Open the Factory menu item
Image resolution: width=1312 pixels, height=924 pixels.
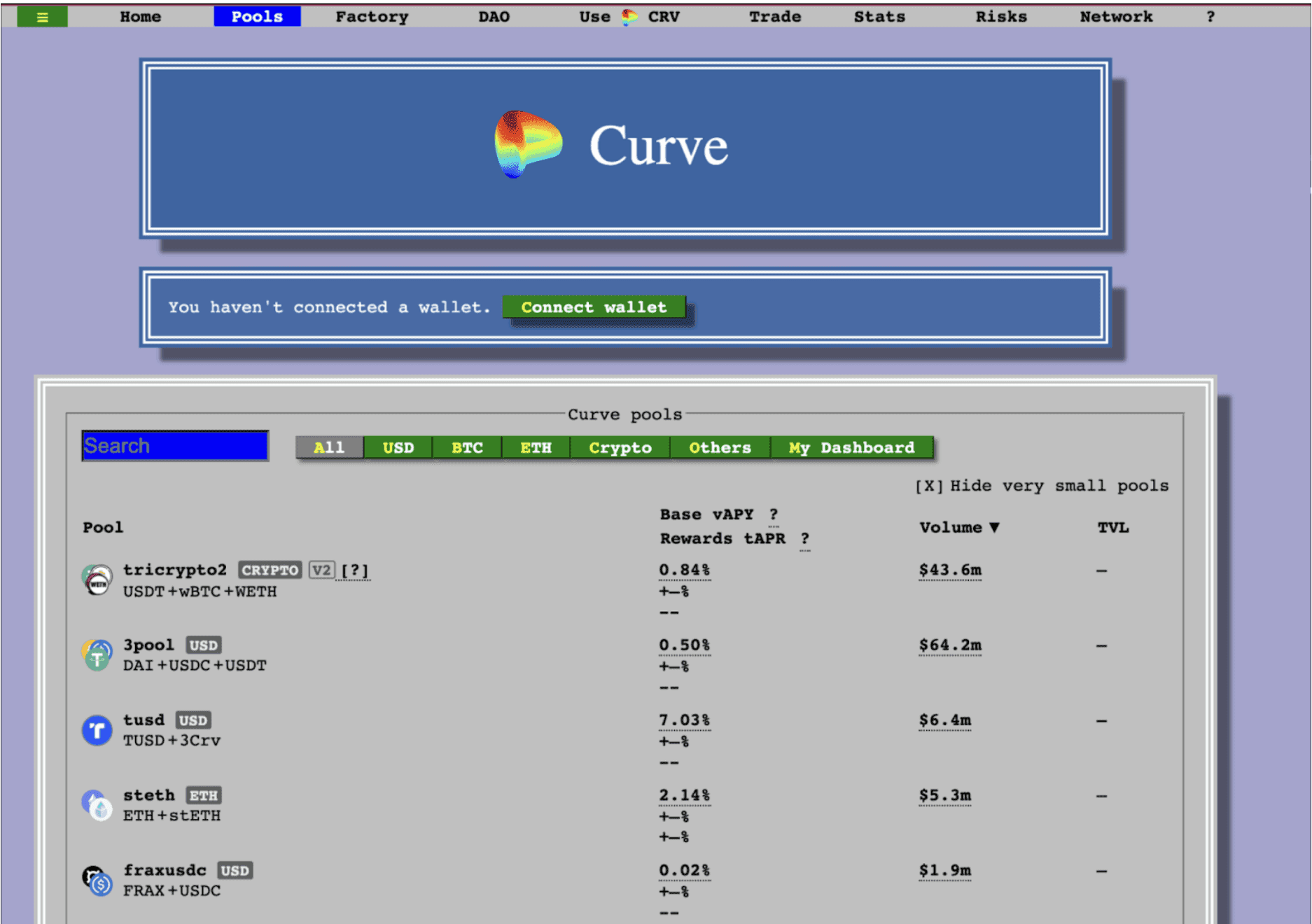pyautogui.click(x=372, y=17)
